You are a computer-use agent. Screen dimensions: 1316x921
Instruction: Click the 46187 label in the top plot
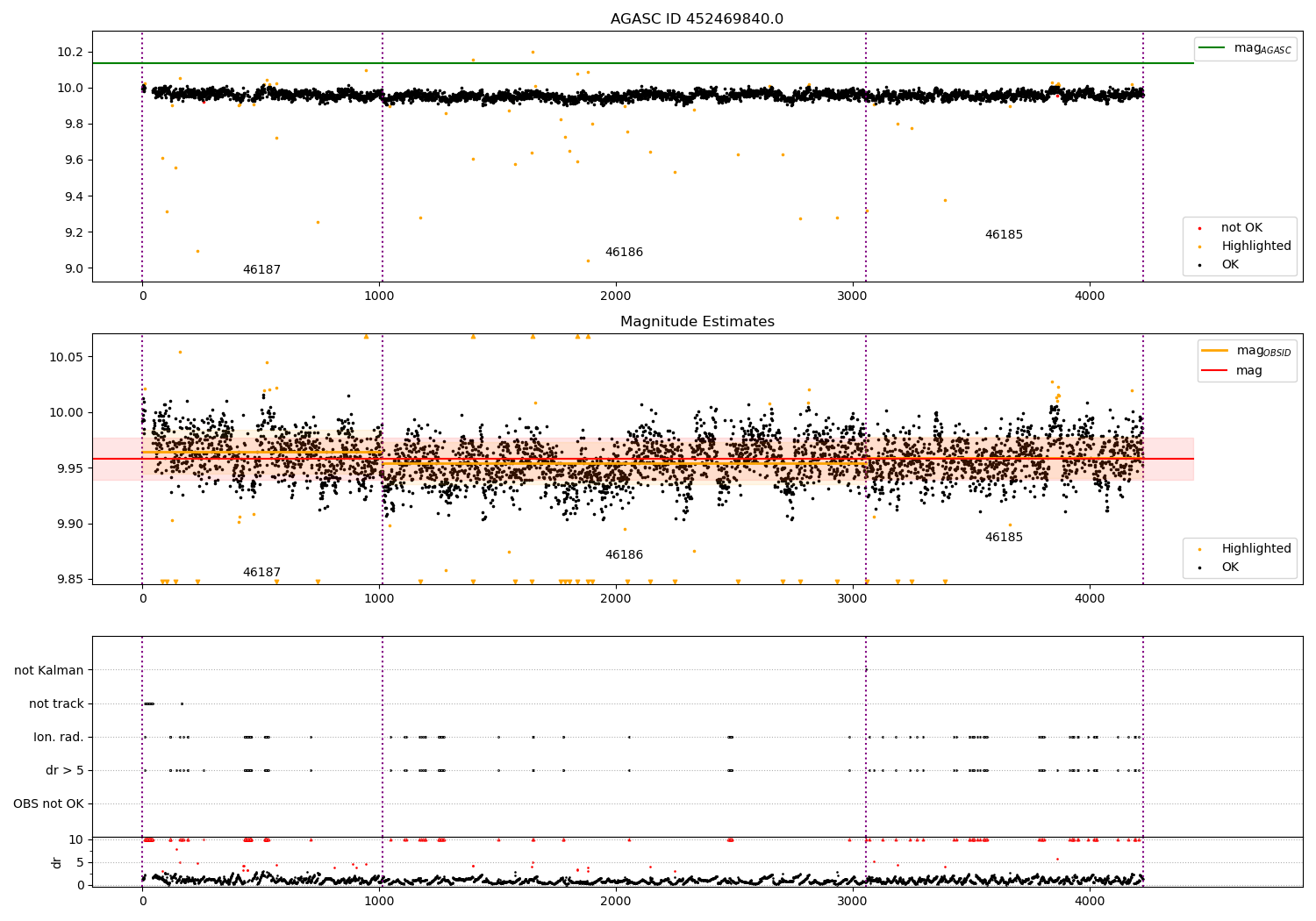coord(261,270)
